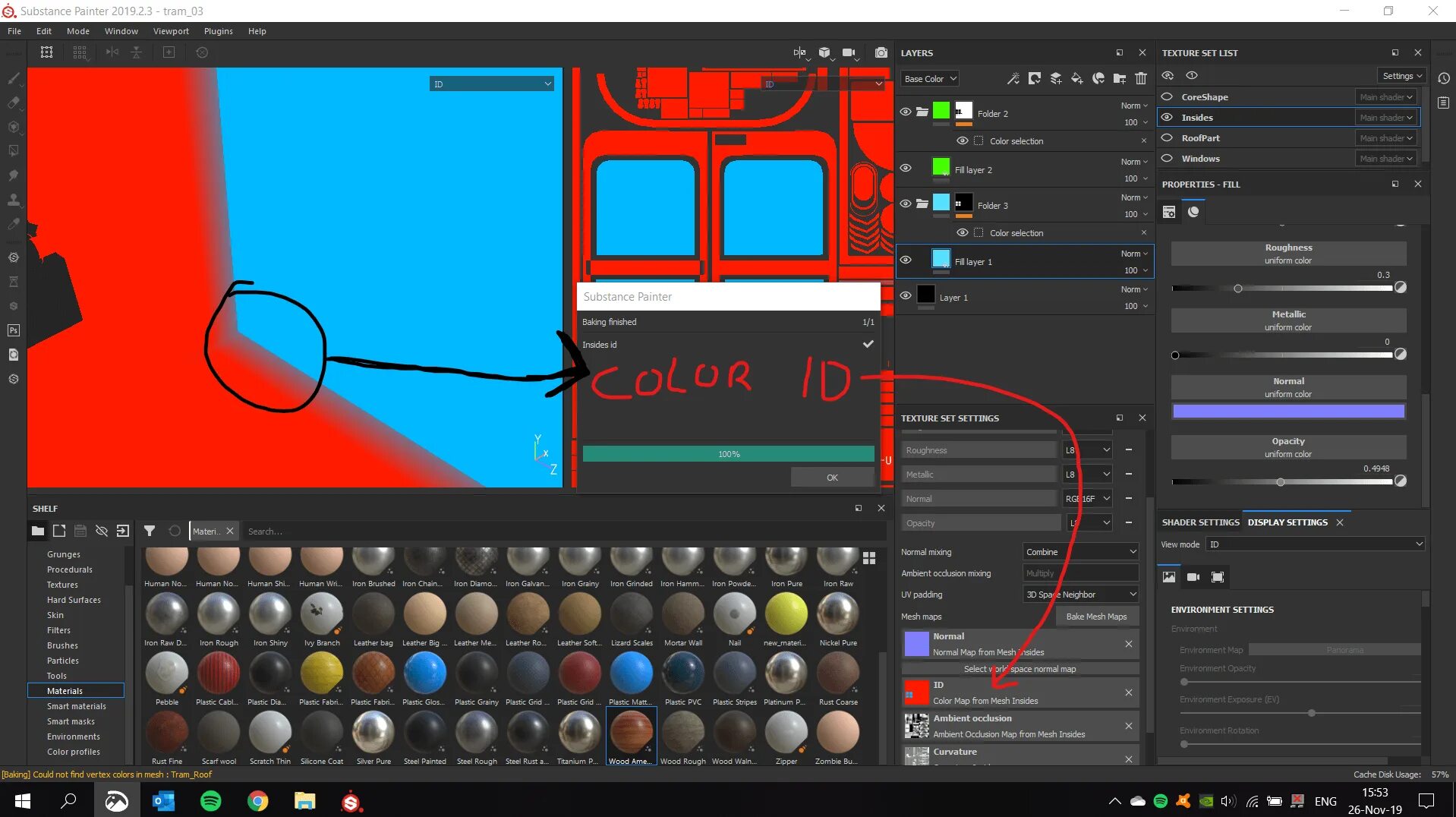Screen dimensions: 1456x817
Task: Open the Base Color channel dropdown
Action: coord(930,78)
